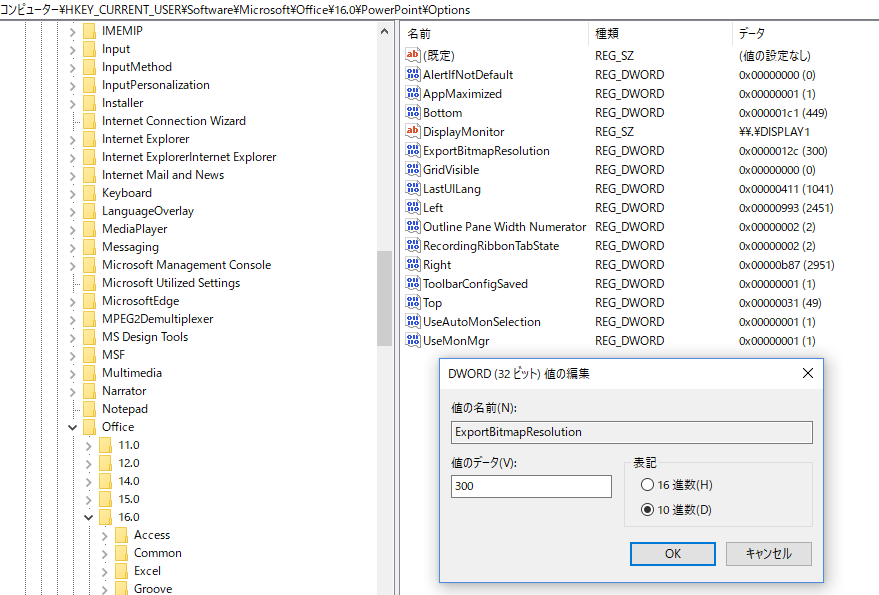
Task: Click the ToolbarConfigSaved value icon
Action: coord(413,284)
